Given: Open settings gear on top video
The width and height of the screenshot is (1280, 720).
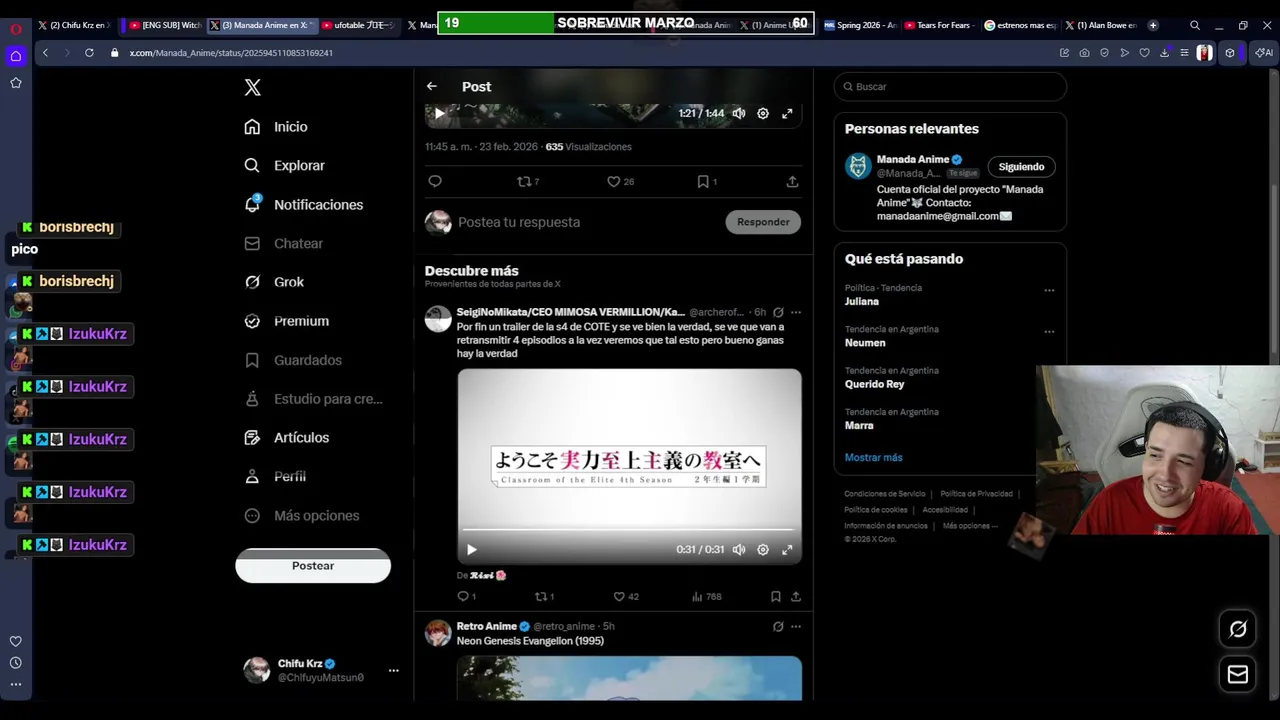Looking at the screenshot, I should tap(763, 113).
